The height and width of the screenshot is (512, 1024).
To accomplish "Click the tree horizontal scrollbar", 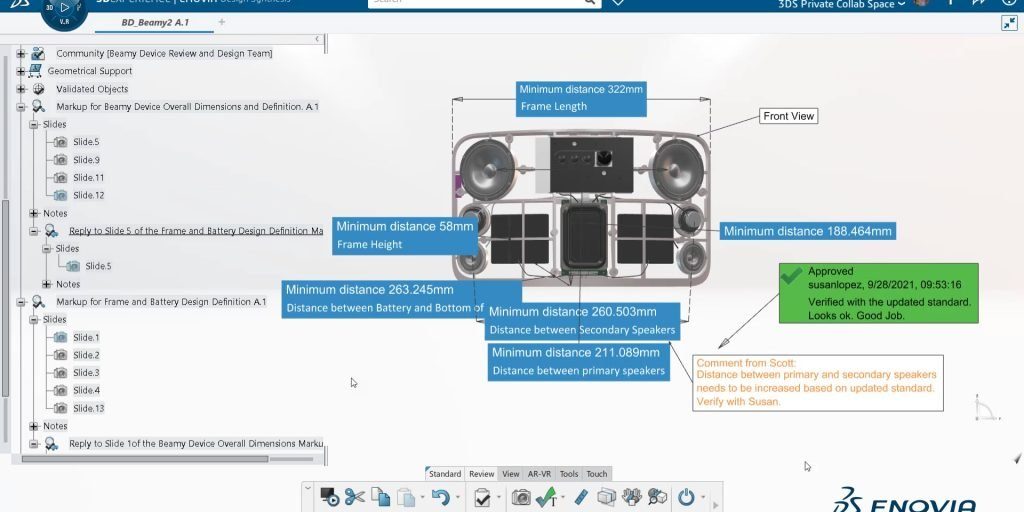I will [145, 459].
